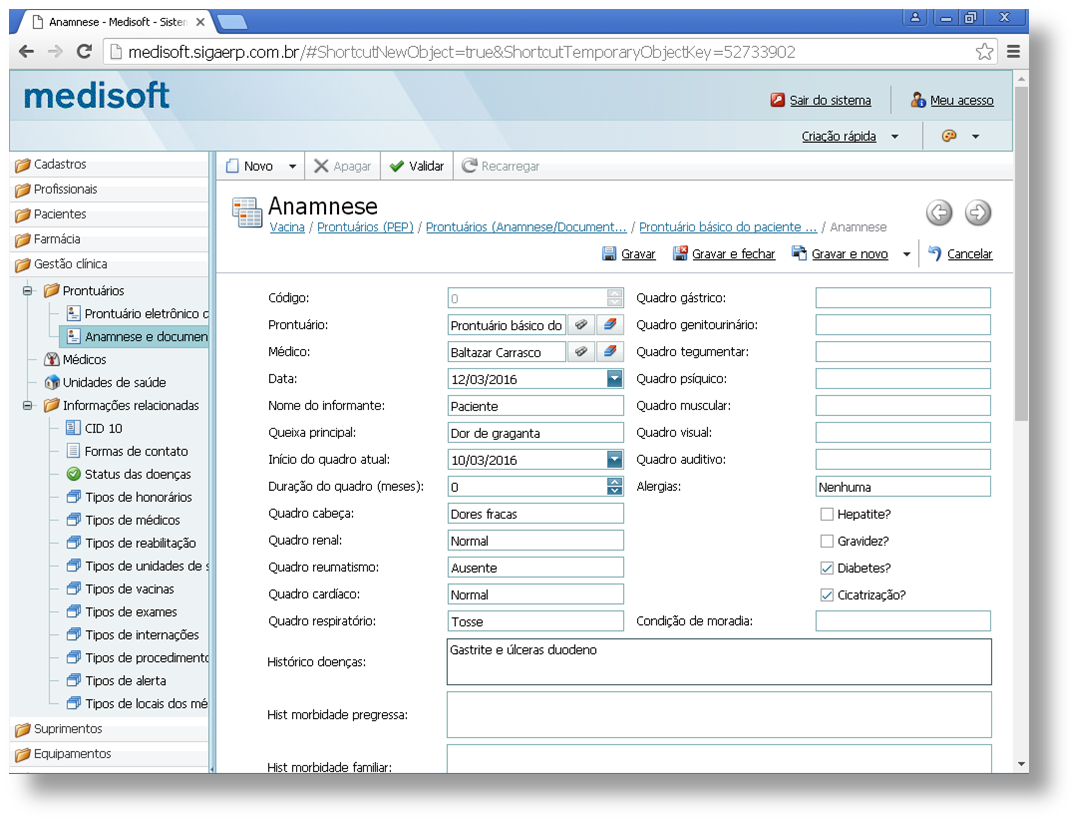Click the Anamnese browser tab
1078x823 pixels.
point(118,22)
